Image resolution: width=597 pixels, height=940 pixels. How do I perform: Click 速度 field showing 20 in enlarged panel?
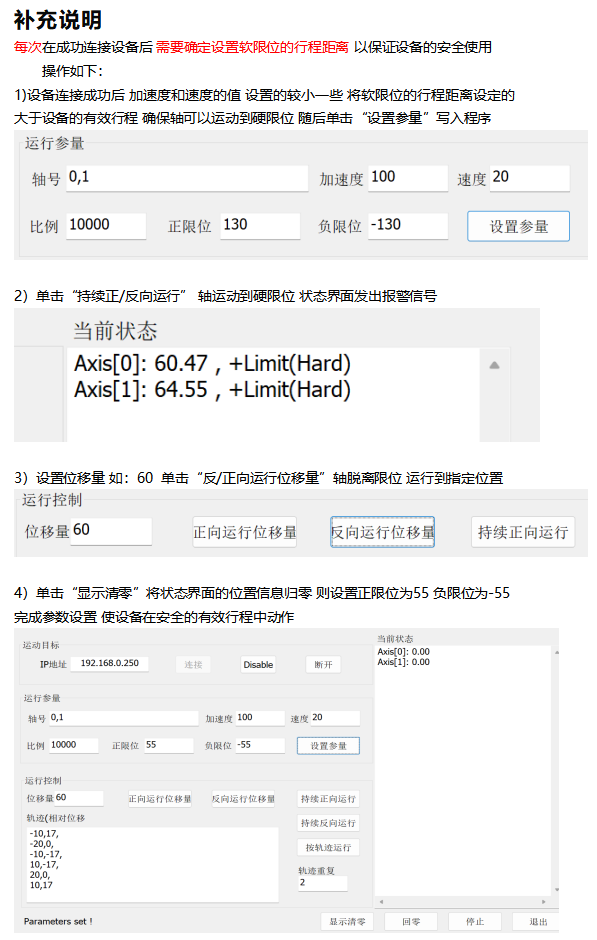(530, 179)
